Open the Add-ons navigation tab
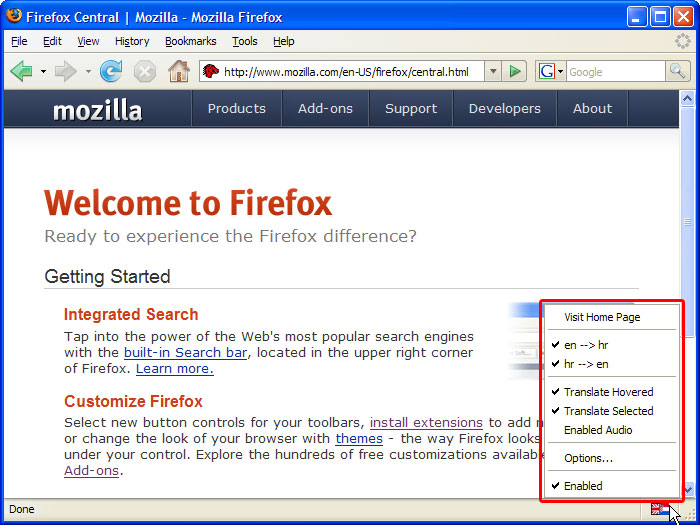Viewport: 700px width, 525px height. click(325, 108)
